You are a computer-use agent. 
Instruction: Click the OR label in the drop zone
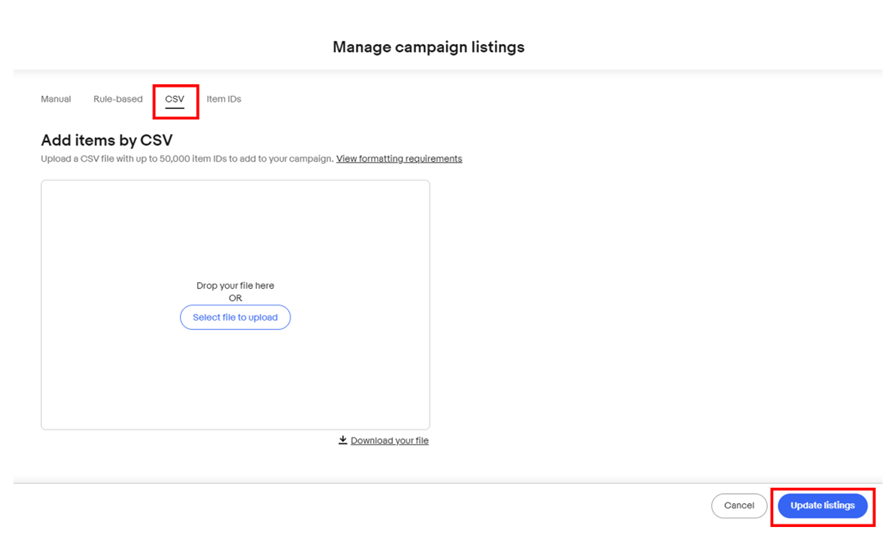tap(235, 298)
